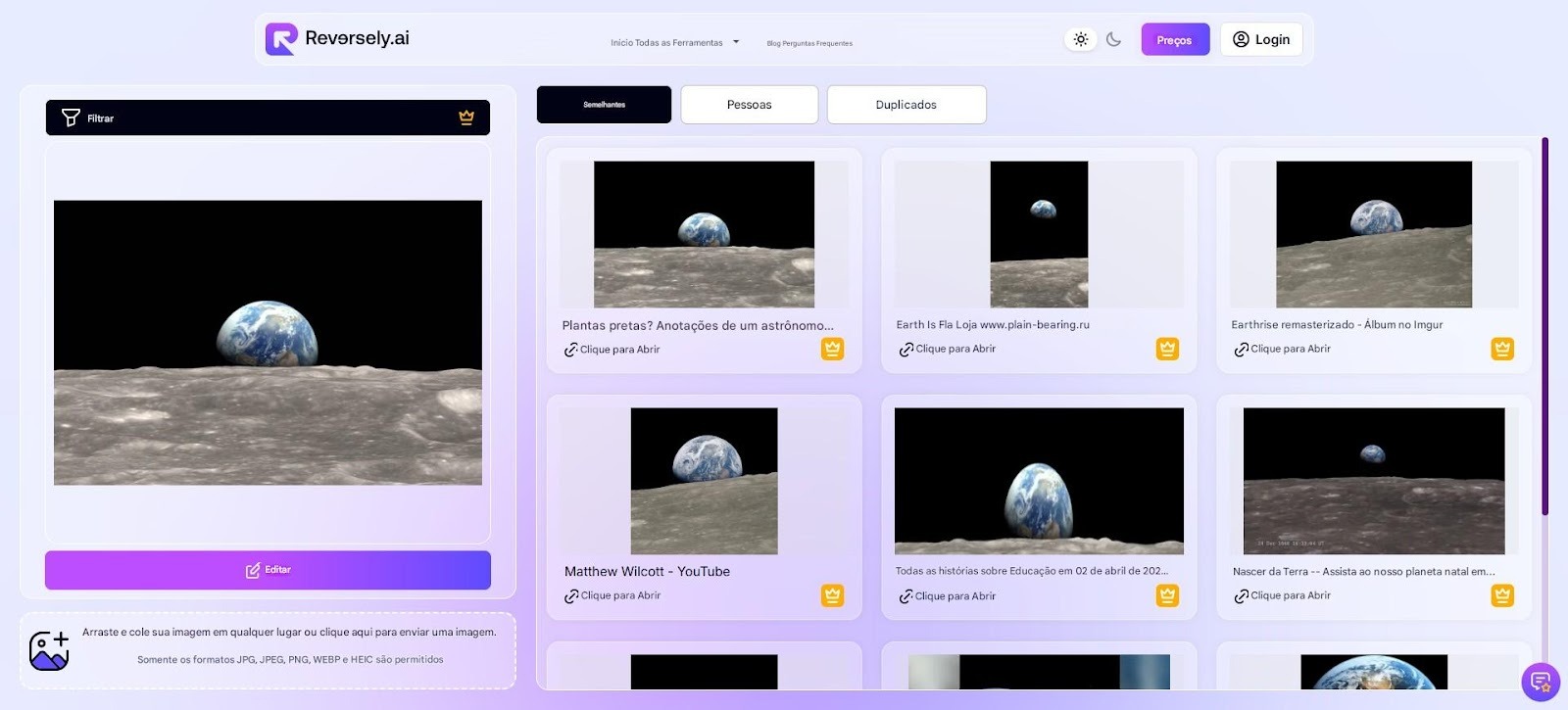Image resolution: width=1568 pixels, height=710 pixels.
Task: Open the Blog navigation link
Action: pos(773,44)
